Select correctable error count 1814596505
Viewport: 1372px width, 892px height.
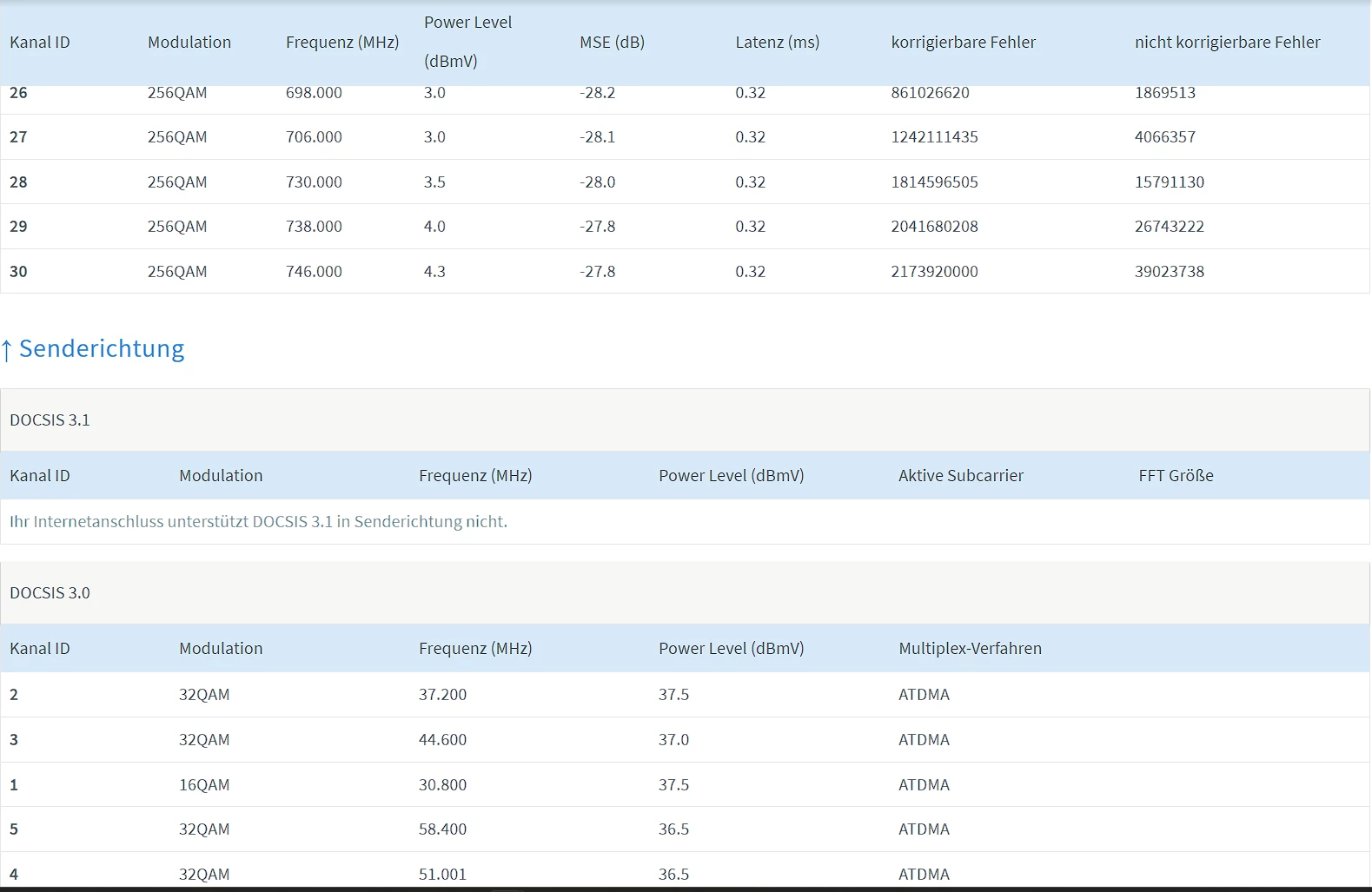coord(935,182)
